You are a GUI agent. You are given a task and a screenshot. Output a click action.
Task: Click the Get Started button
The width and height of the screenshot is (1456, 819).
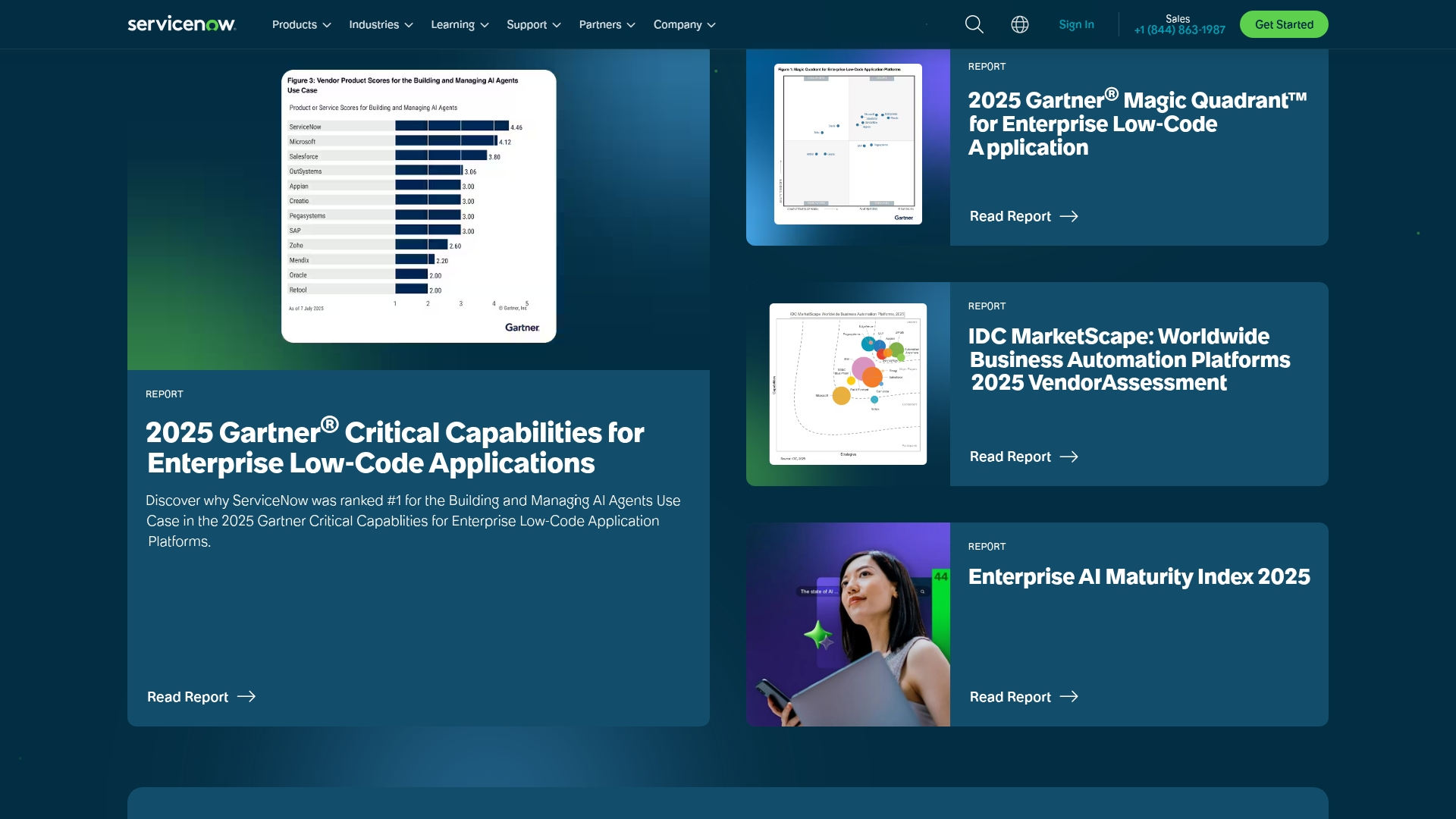pos(1283,24)
